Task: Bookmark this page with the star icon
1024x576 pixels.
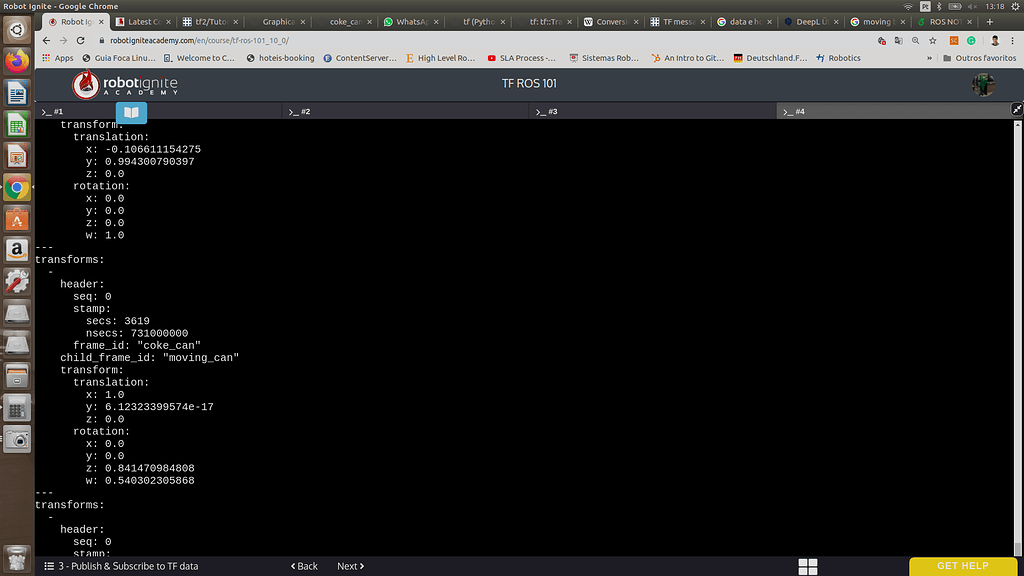Action: coord(934,40)
